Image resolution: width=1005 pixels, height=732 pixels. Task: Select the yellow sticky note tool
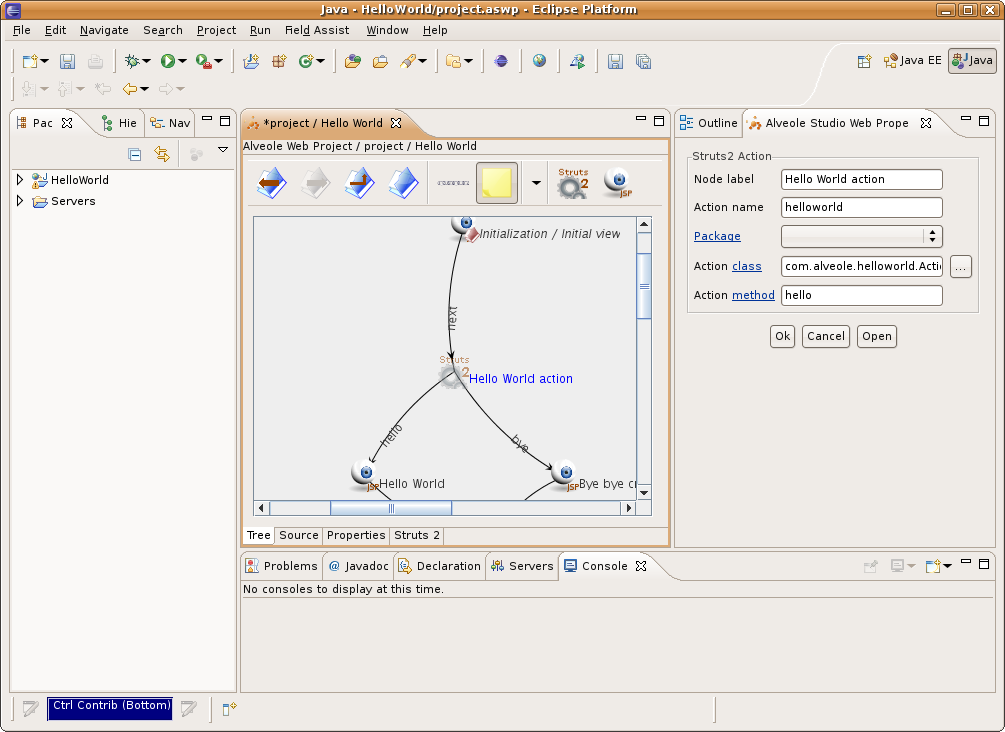coord(496,183)
